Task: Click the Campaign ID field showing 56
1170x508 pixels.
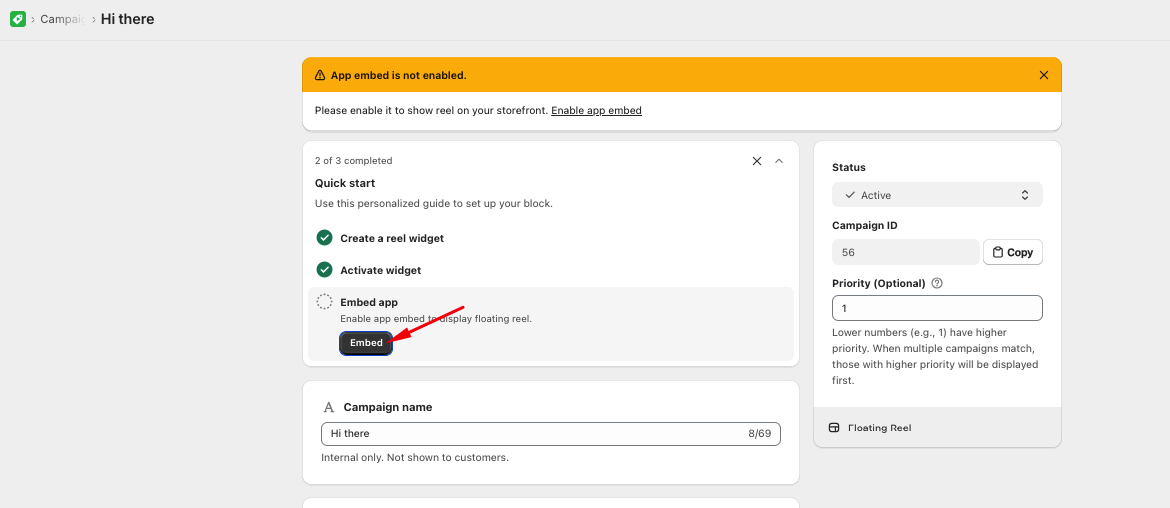Action: pos(906,252)
